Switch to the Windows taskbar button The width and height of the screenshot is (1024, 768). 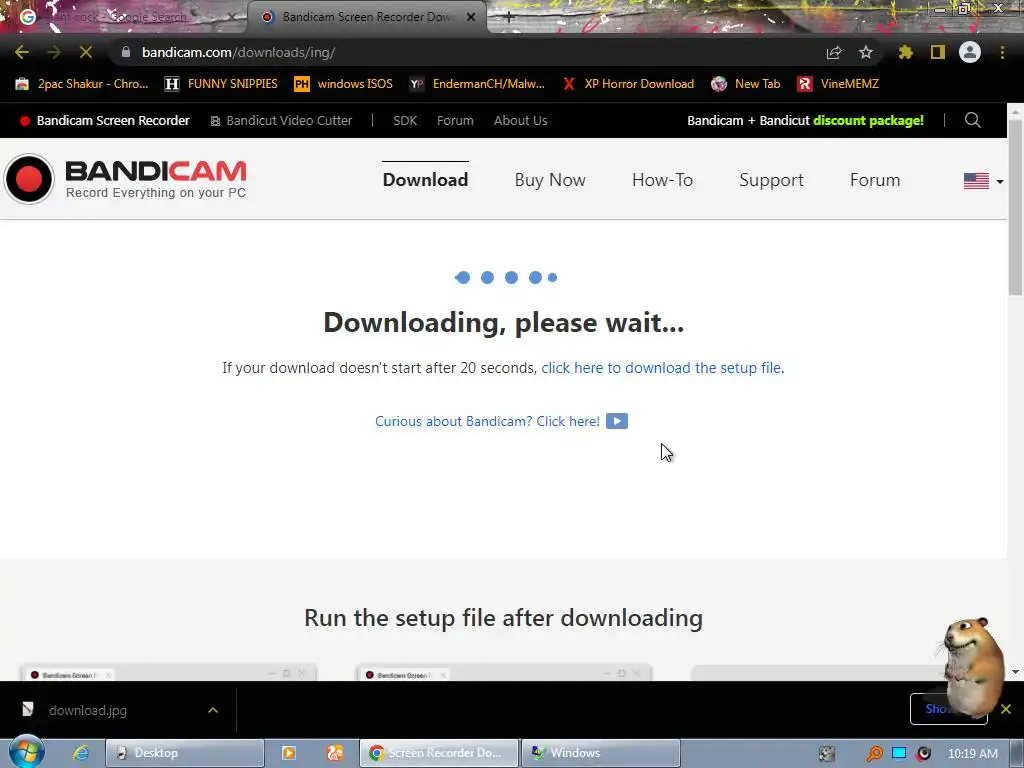coord(601,753)
